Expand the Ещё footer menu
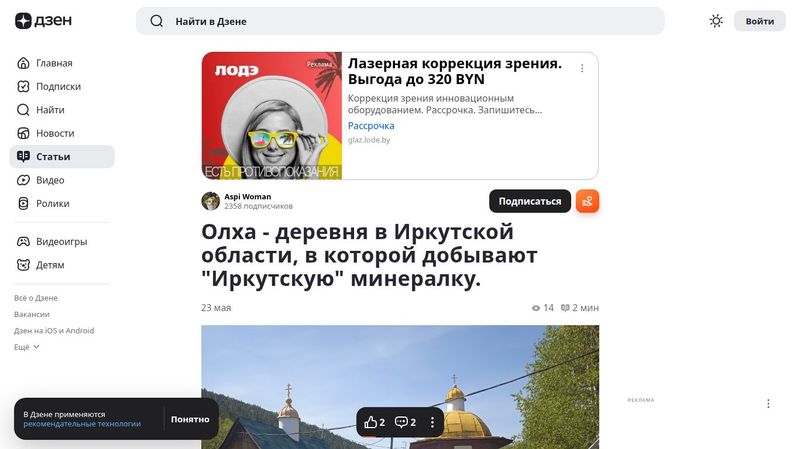Image resolution: width=800 pixels, height=449 pixels. coord(27,347)
